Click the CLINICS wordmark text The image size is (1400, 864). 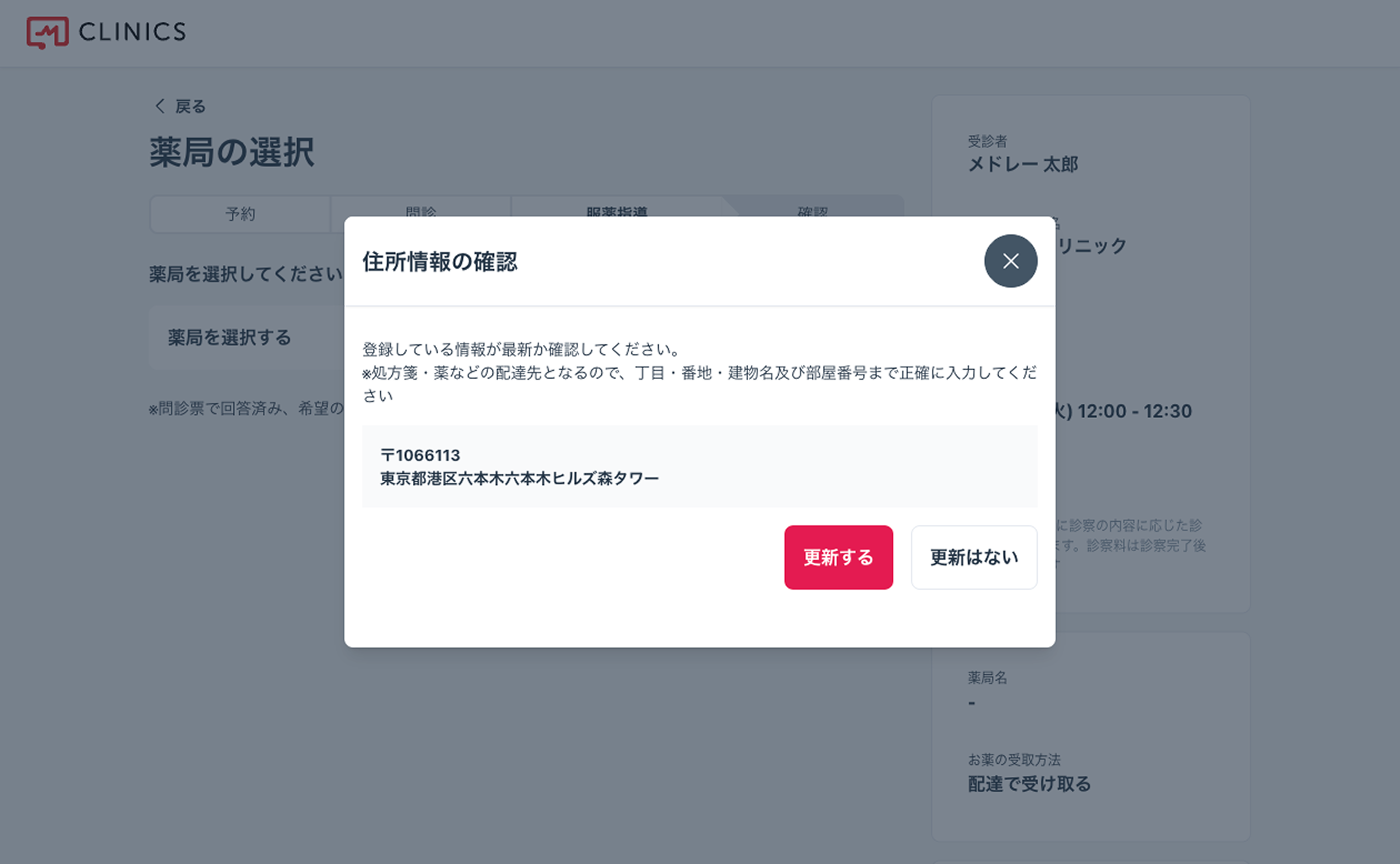132,32
